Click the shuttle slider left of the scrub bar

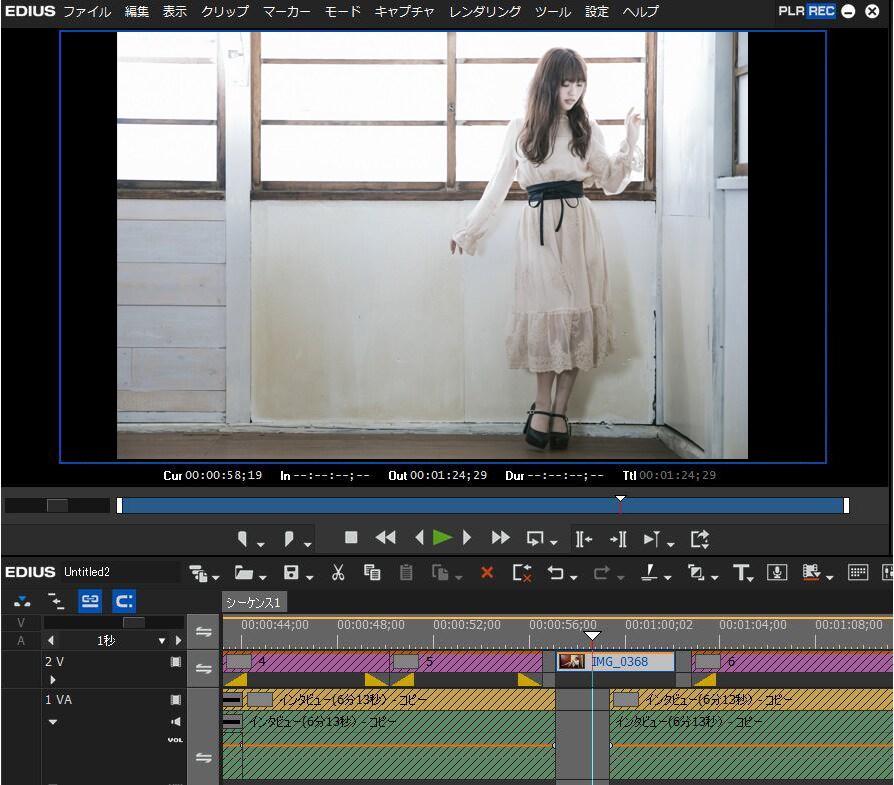(57, 505)
